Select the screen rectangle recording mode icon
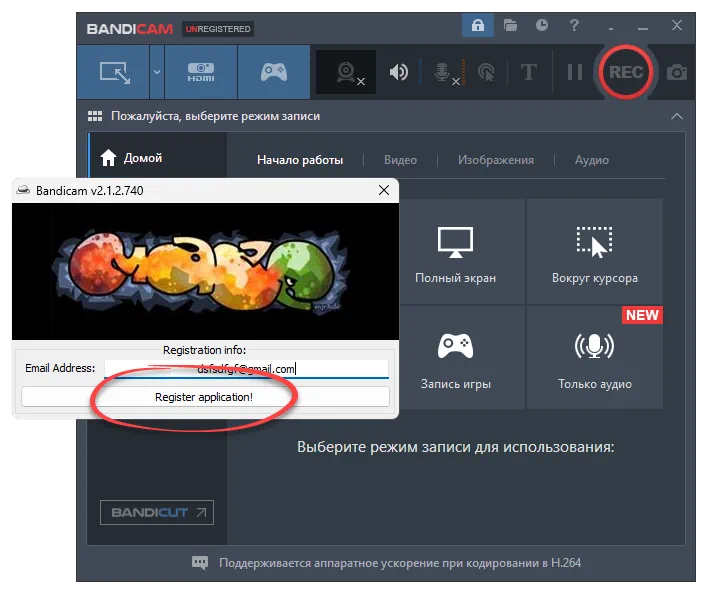Viewport: 704px width, 590px height. pos(115,72)
